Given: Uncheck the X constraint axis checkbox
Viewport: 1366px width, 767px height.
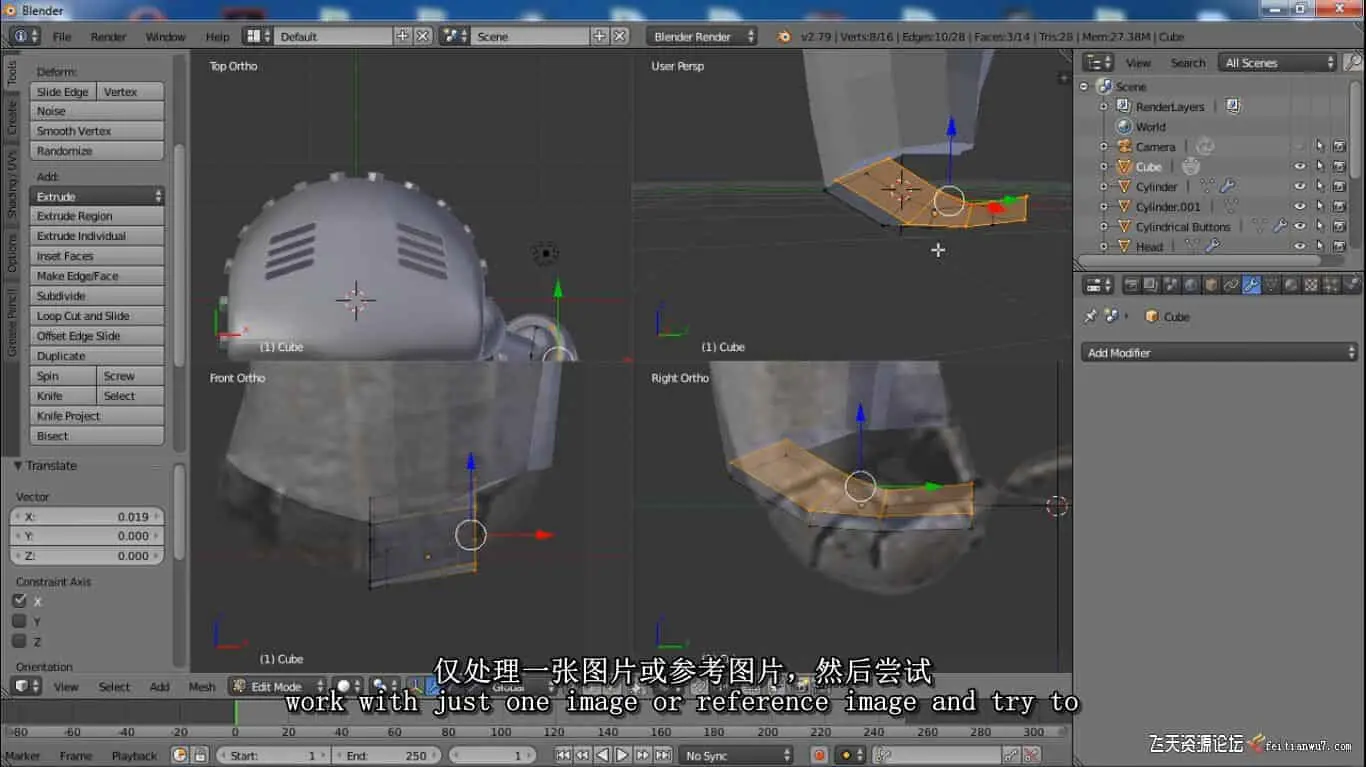Looking at the screenshot, I should [x=19, y=601].
